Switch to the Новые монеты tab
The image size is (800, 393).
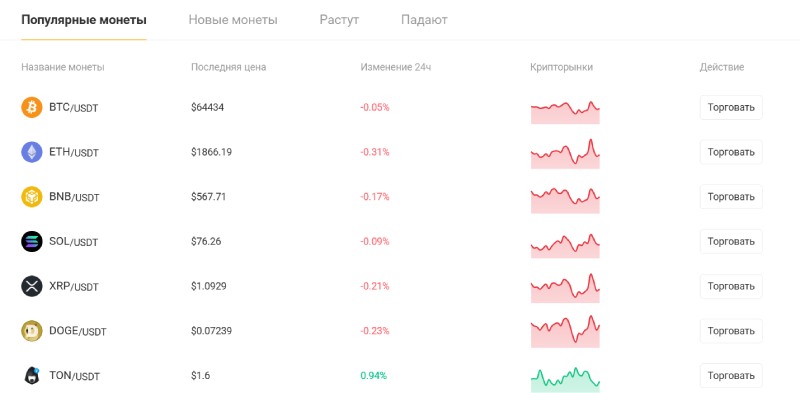(x=233, y=20)
